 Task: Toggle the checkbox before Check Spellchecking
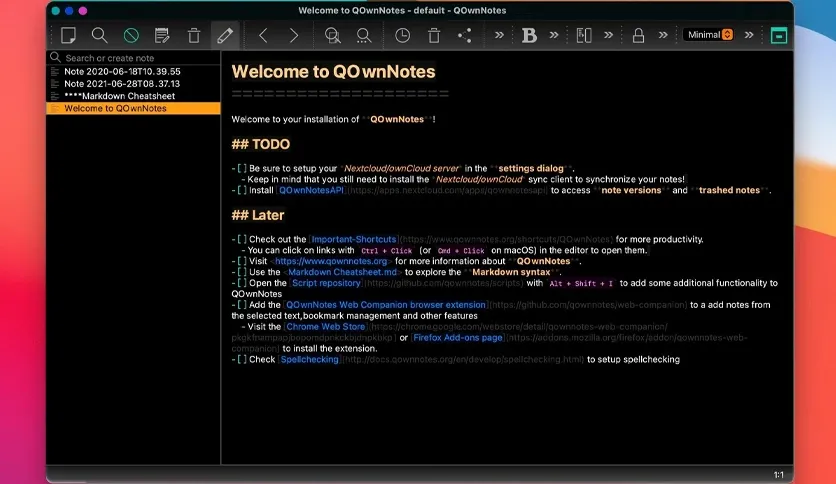(x=242, y=359)
